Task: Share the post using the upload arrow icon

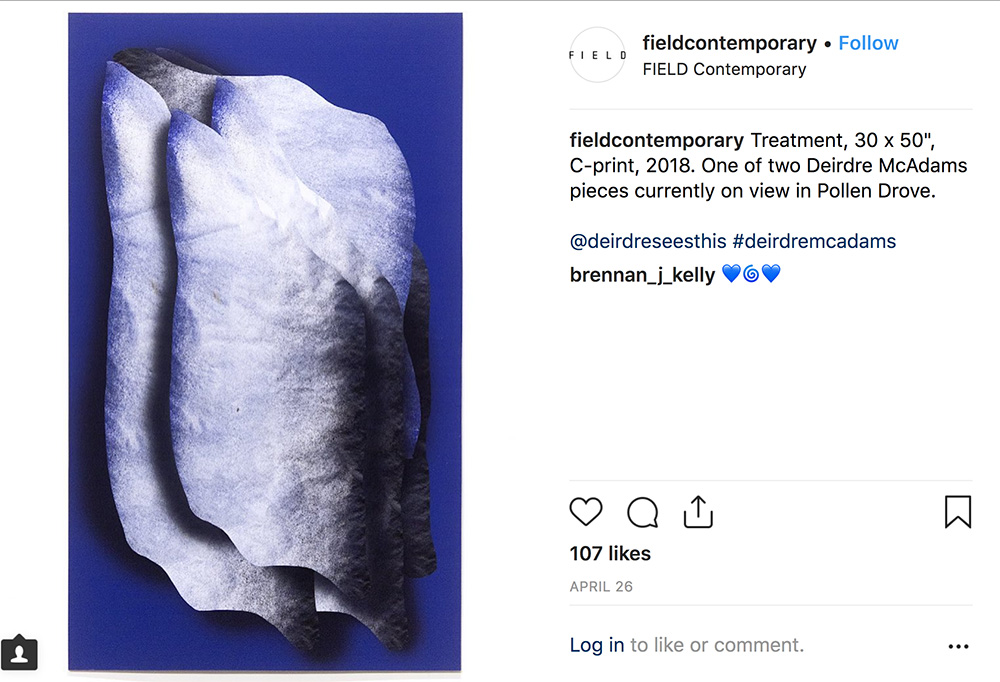Action: (698, 512)
